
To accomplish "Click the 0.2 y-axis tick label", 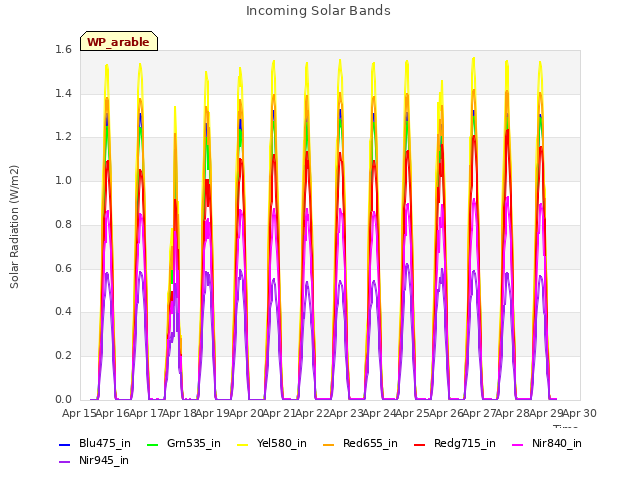I will 63,356.
